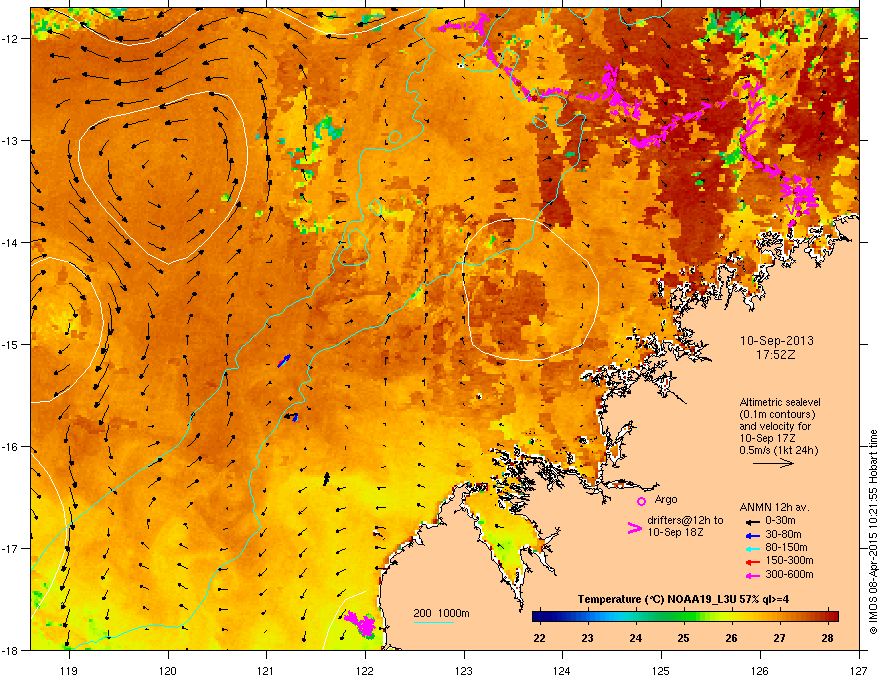Click the 300-600m depth label

tap(789, 574)
